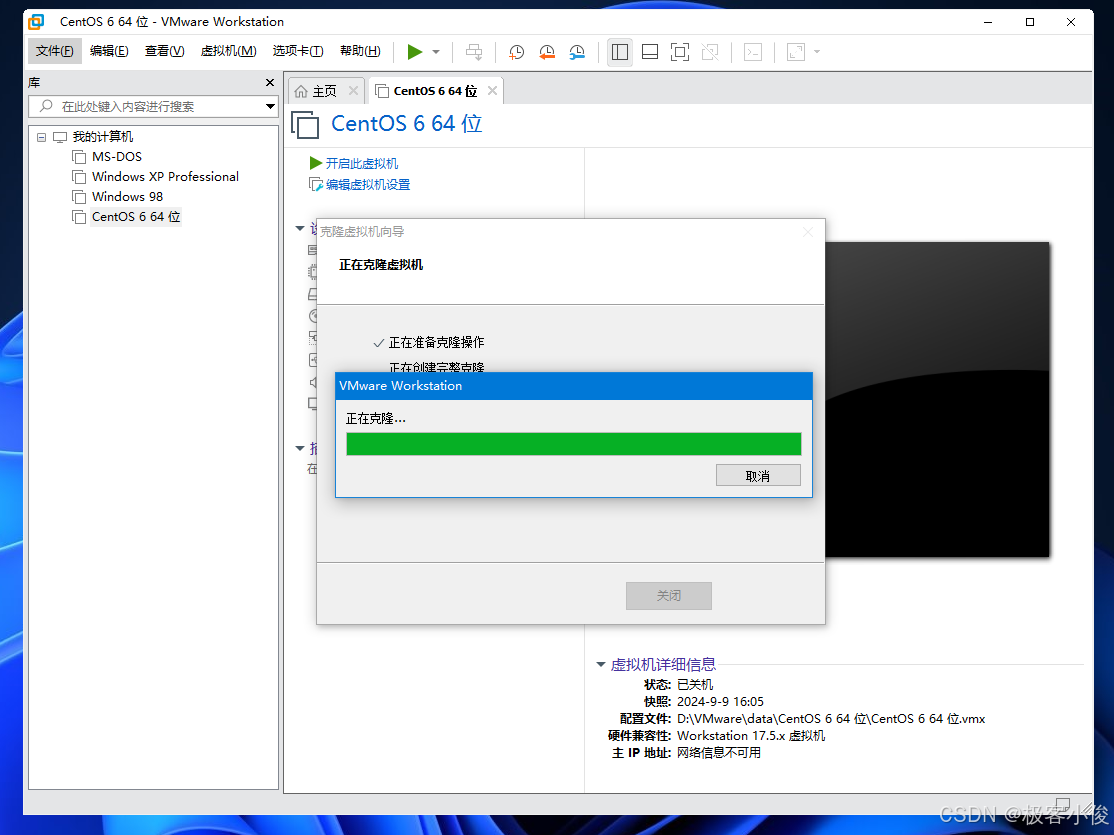Click the snapshot date 2024-9-9 16:05

(x=720, y=701)
